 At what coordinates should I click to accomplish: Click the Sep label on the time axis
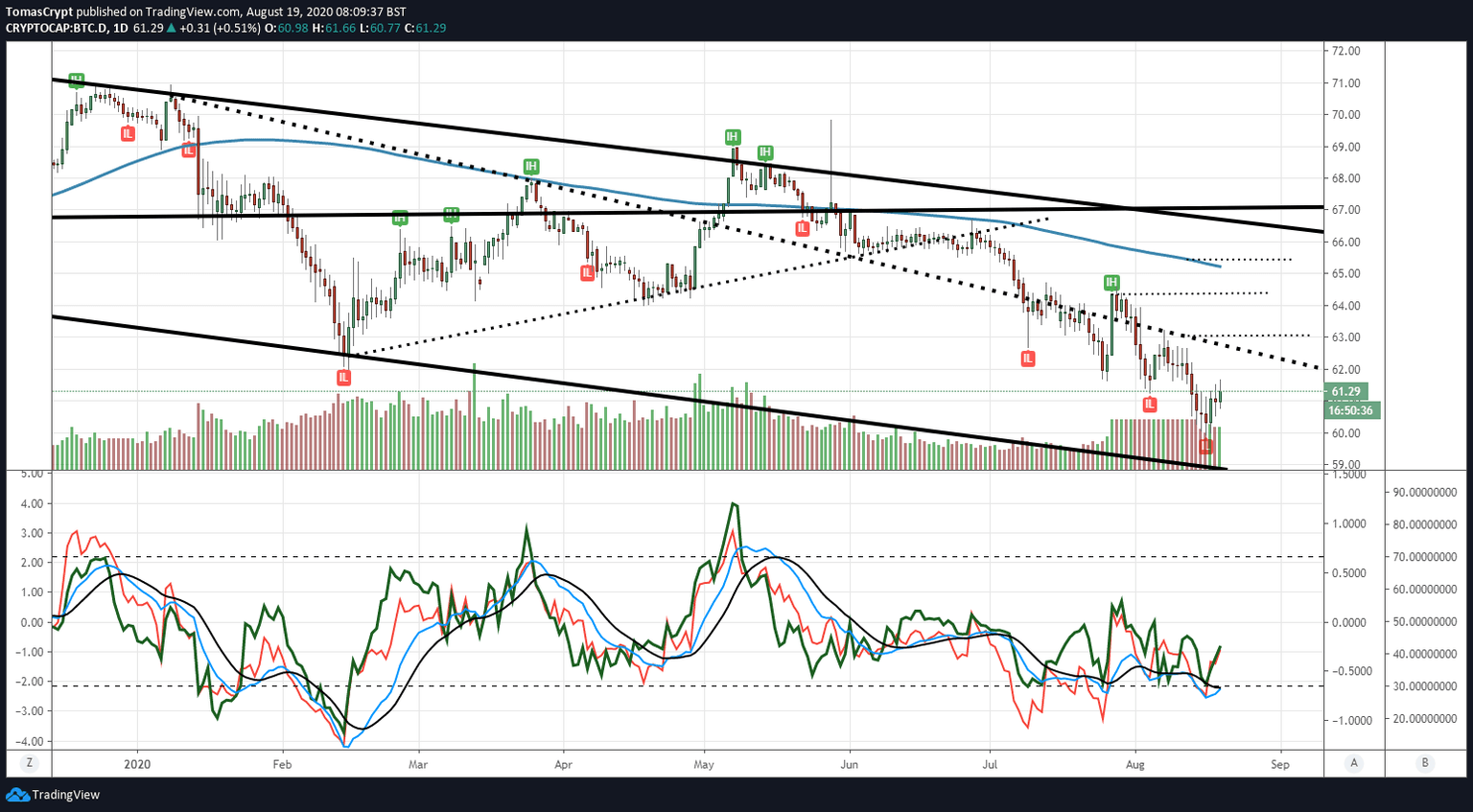[x=1280, y=765]
